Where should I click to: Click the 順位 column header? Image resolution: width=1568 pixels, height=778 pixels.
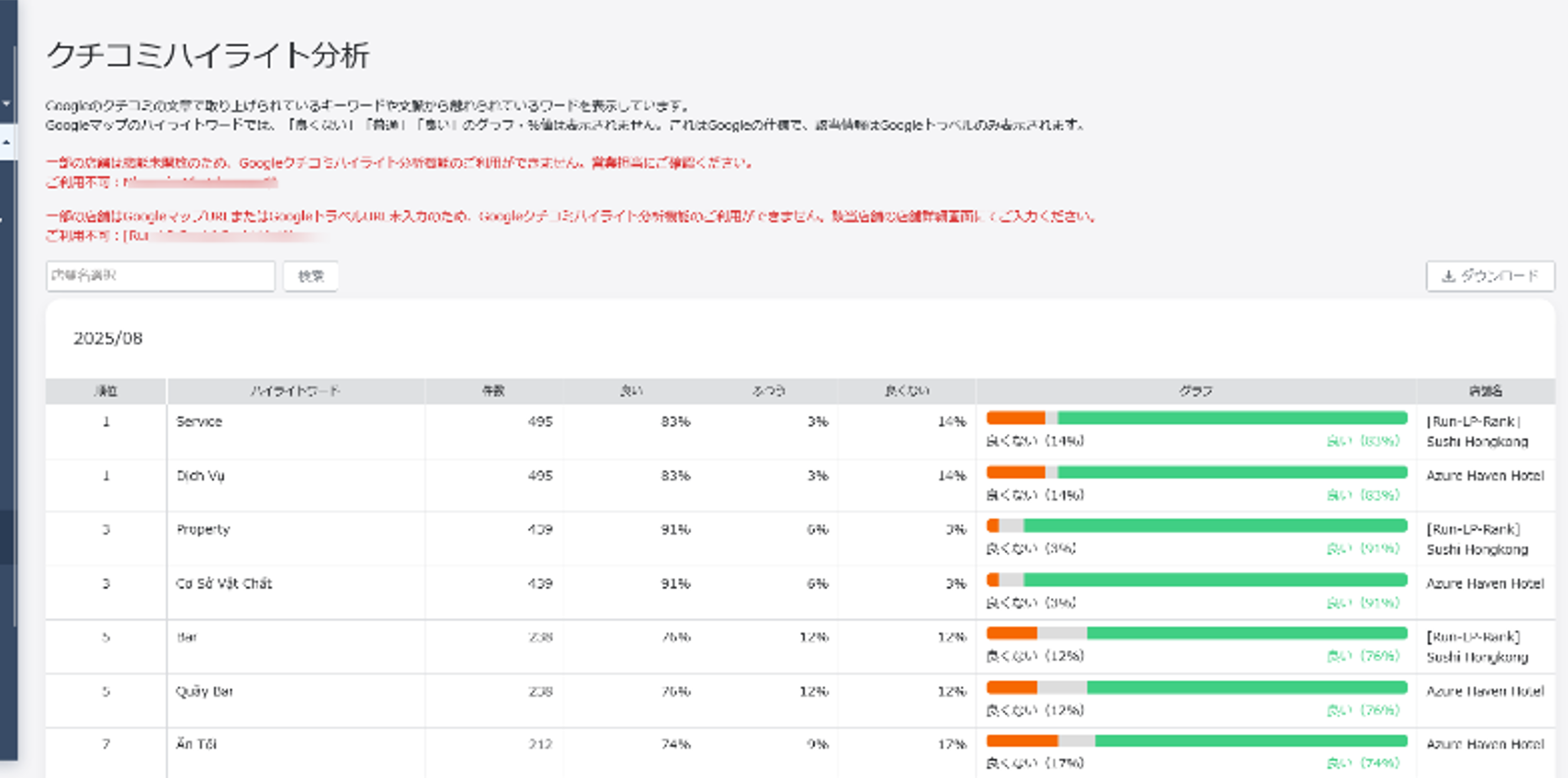point(106,391)
